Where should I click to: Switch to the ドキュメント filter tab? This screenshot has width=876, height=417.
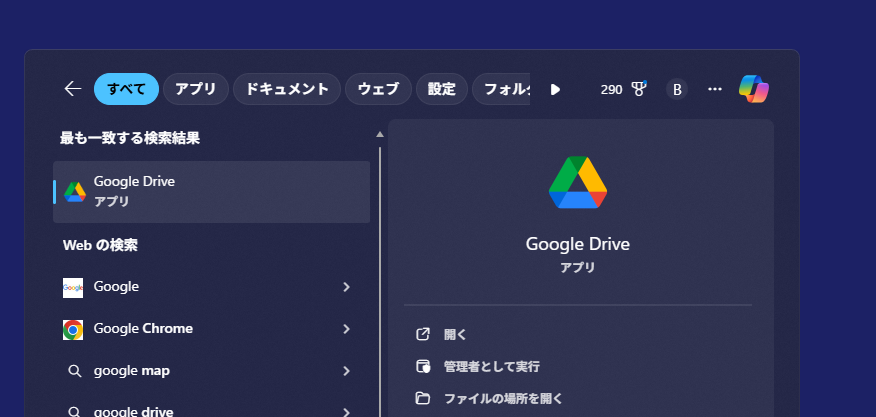[288, 89]
